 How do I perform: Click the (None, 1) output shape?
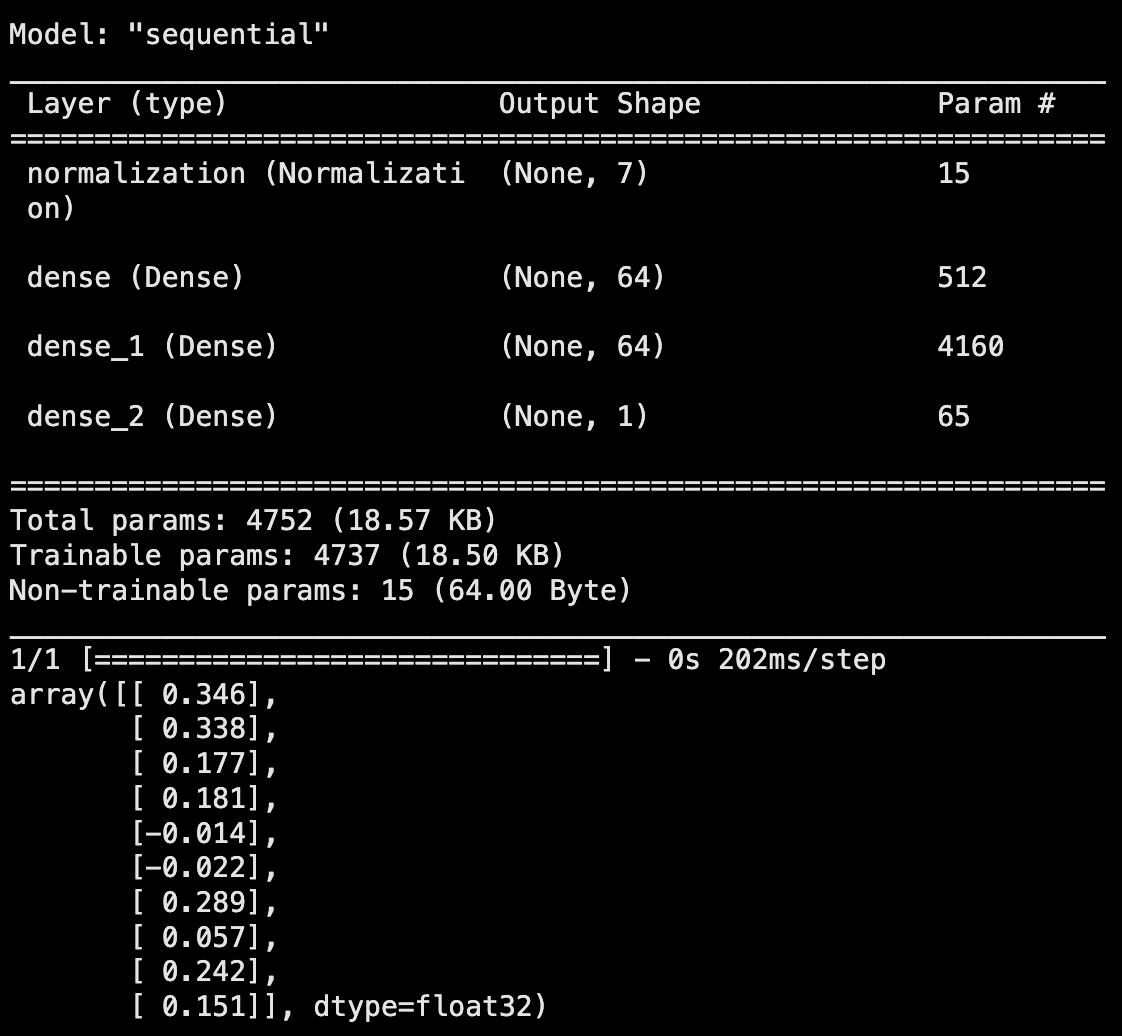(574, 416)
